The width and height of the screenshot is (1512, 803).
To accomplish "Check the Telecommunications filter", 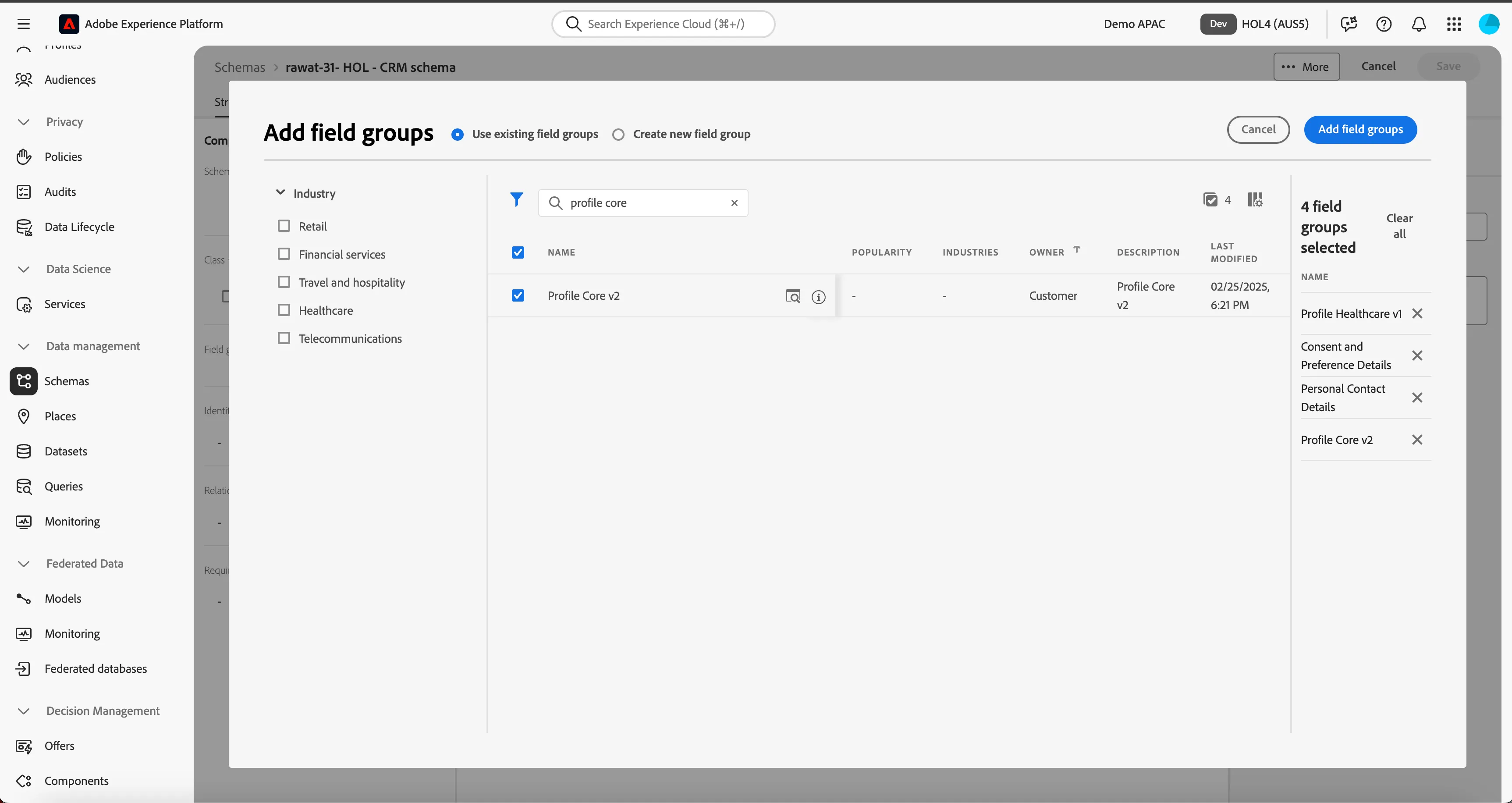I will click(284, 338).
